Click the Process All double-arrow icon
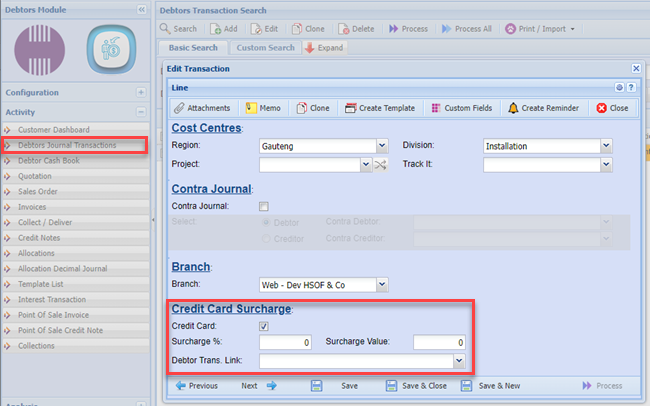 (x=446, y=29)
